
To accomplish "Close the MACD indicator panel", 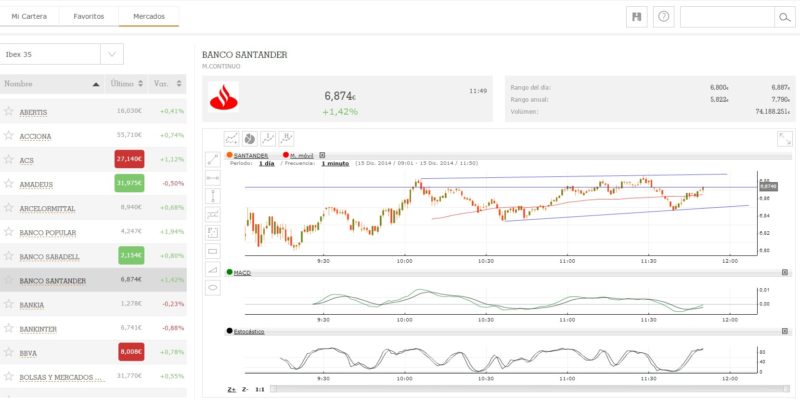I will click(785, 272).
